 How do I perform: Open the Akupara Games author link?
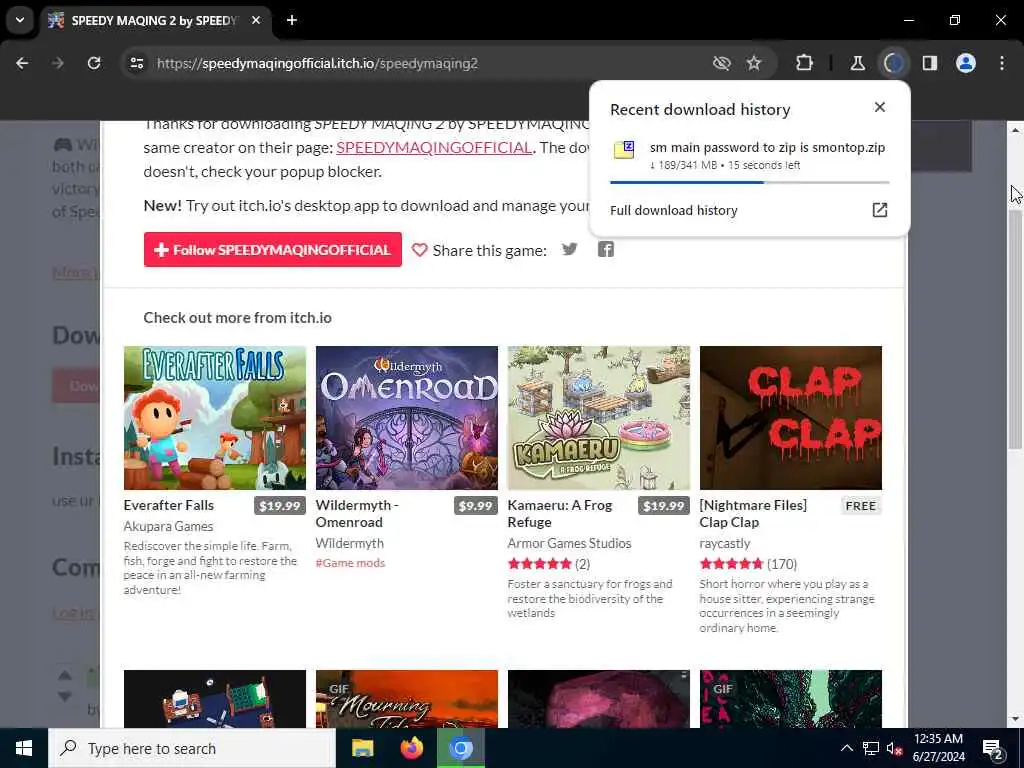click(x=168, y=526)
